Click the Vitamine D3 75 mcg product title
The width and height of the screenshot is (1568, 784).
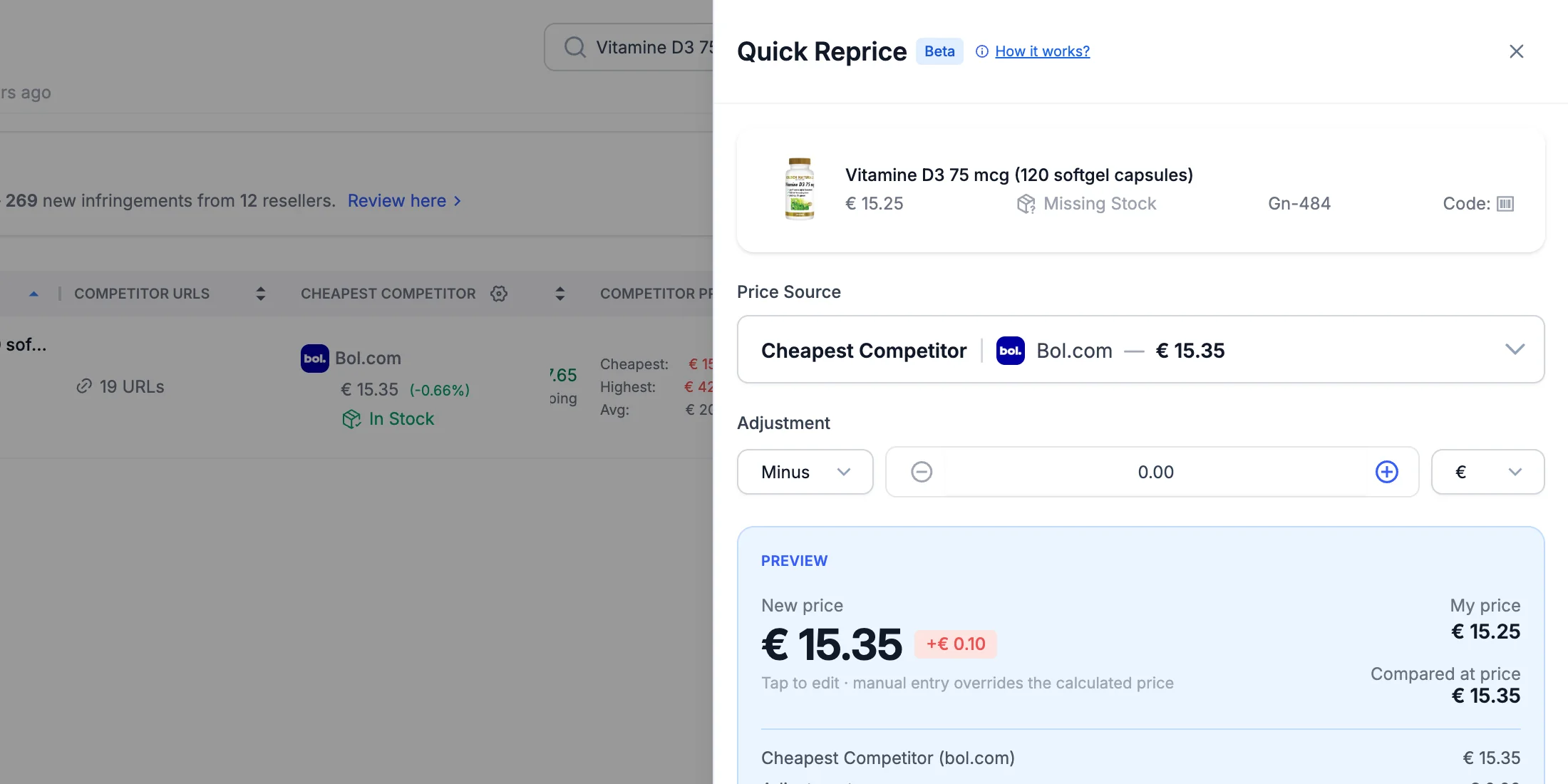click(1019, 175)
